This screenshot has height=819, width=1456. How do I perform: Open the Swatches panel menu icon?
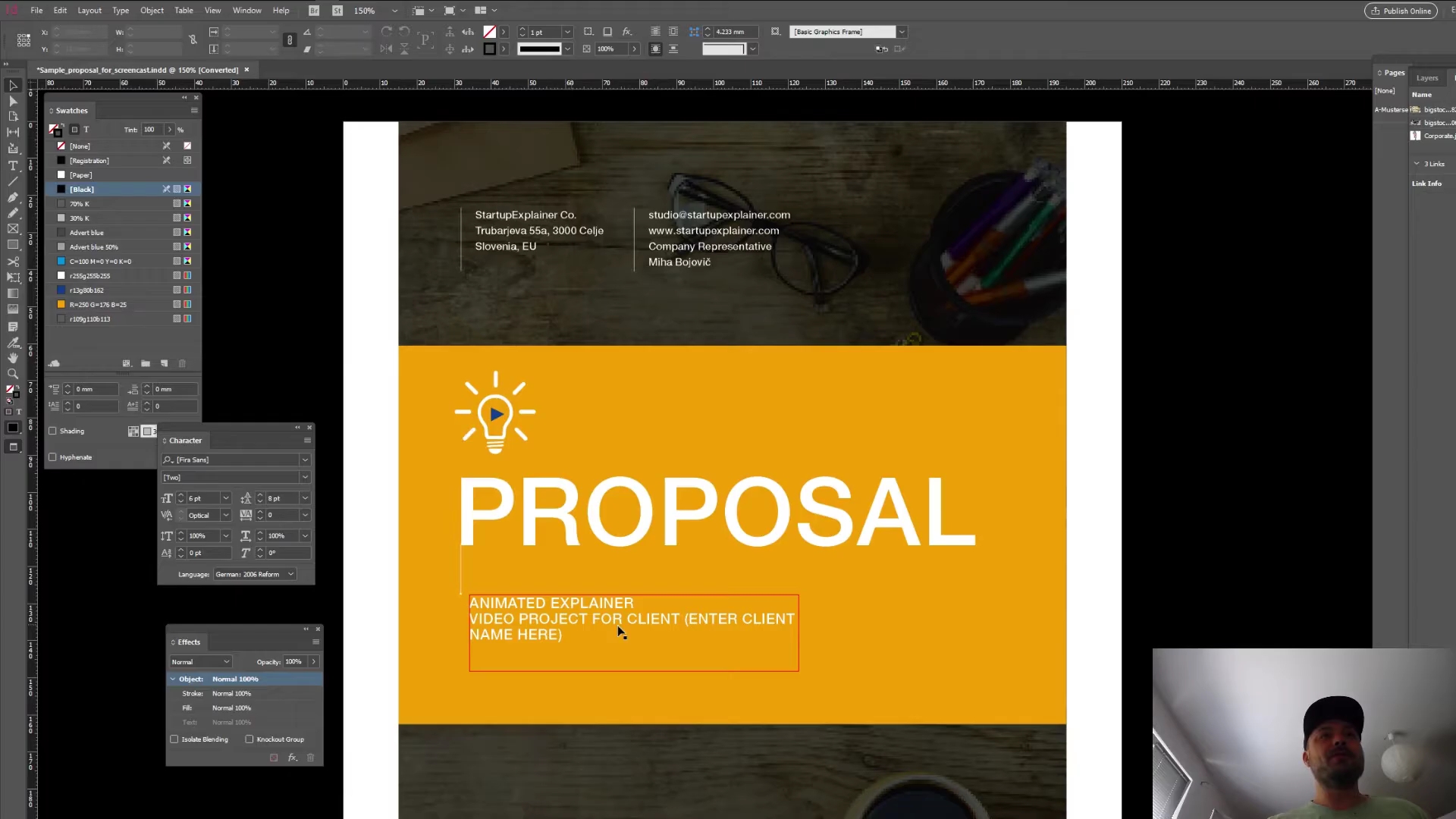pyautogui.click(x=194, y=111)
